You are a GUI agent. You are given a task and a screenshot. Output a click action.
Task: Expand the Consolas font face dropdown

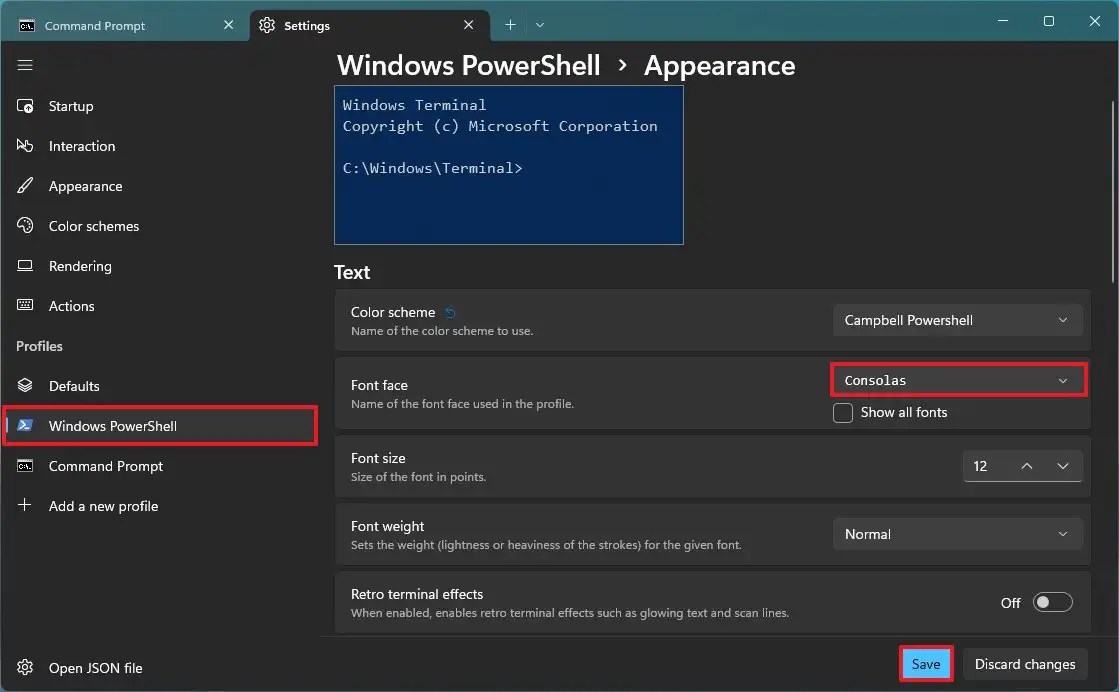[957, 380]
